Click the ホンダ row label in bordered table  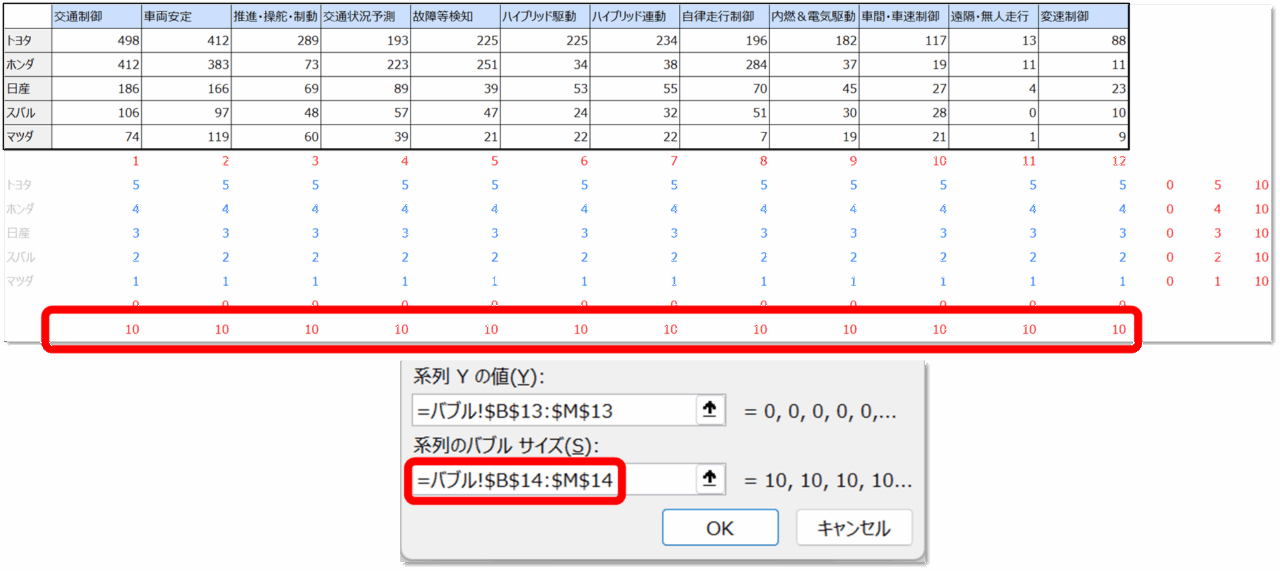[27, 64]
